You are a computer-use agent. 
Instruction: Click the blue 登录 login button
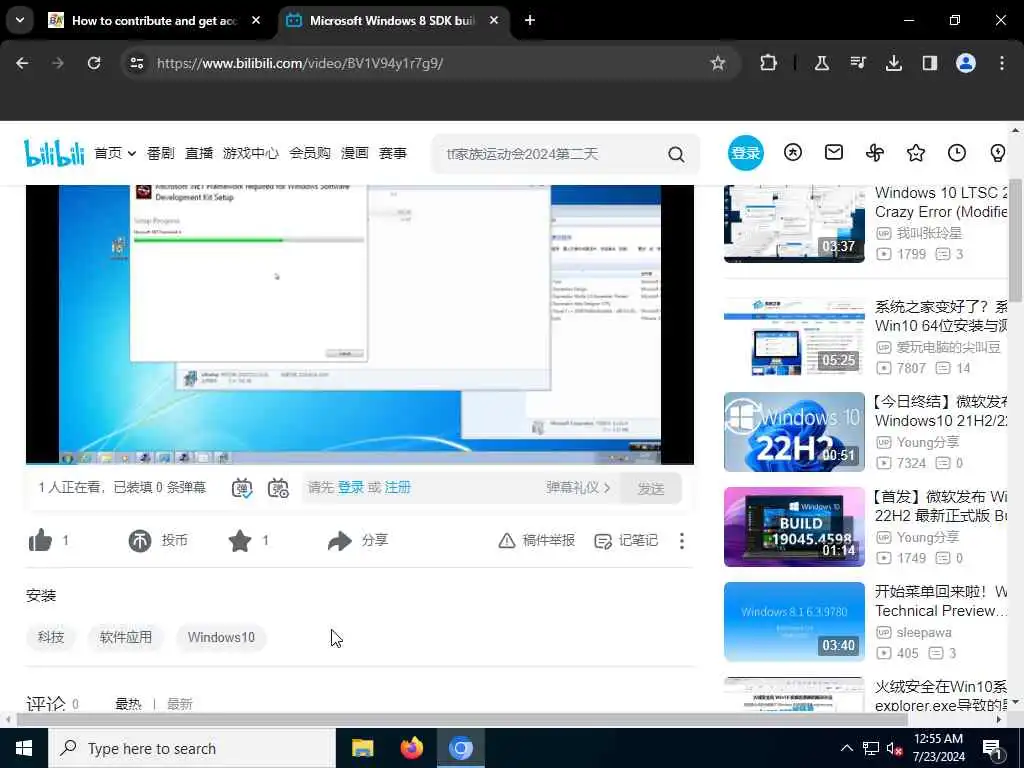[x=746, y=153]
